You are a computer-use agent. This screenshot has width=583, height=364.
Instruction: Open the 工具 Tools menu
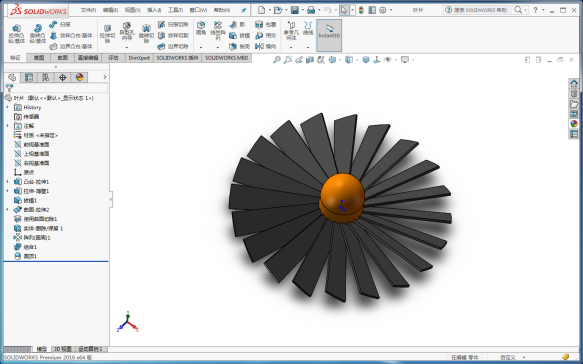click(x=175, y=10)
